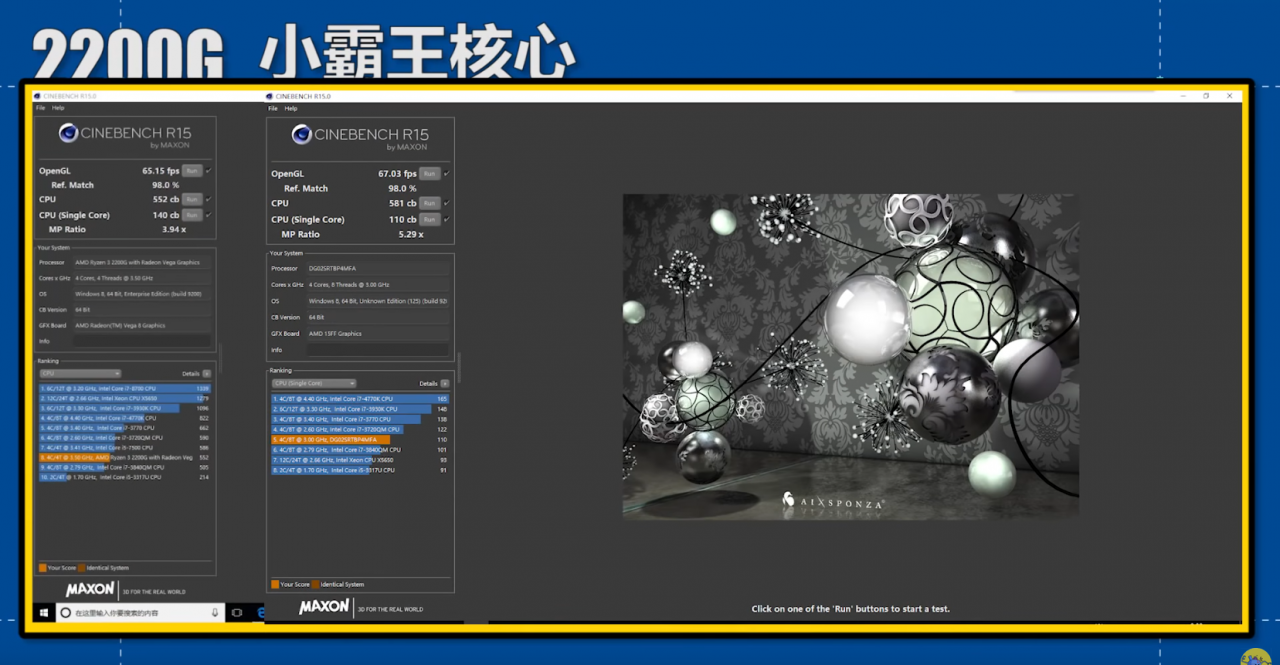Open Help menu in DG02SRTBP4MFA window
1280x665 pixels.
(291, 108)
